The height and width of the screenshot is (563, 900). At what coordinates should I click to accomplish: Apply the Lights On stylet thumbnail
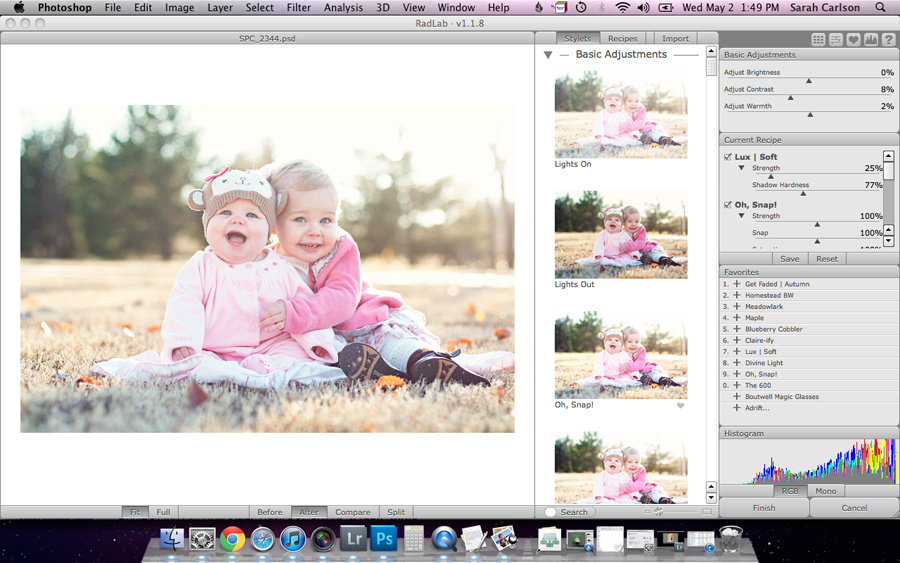point(620,114)
